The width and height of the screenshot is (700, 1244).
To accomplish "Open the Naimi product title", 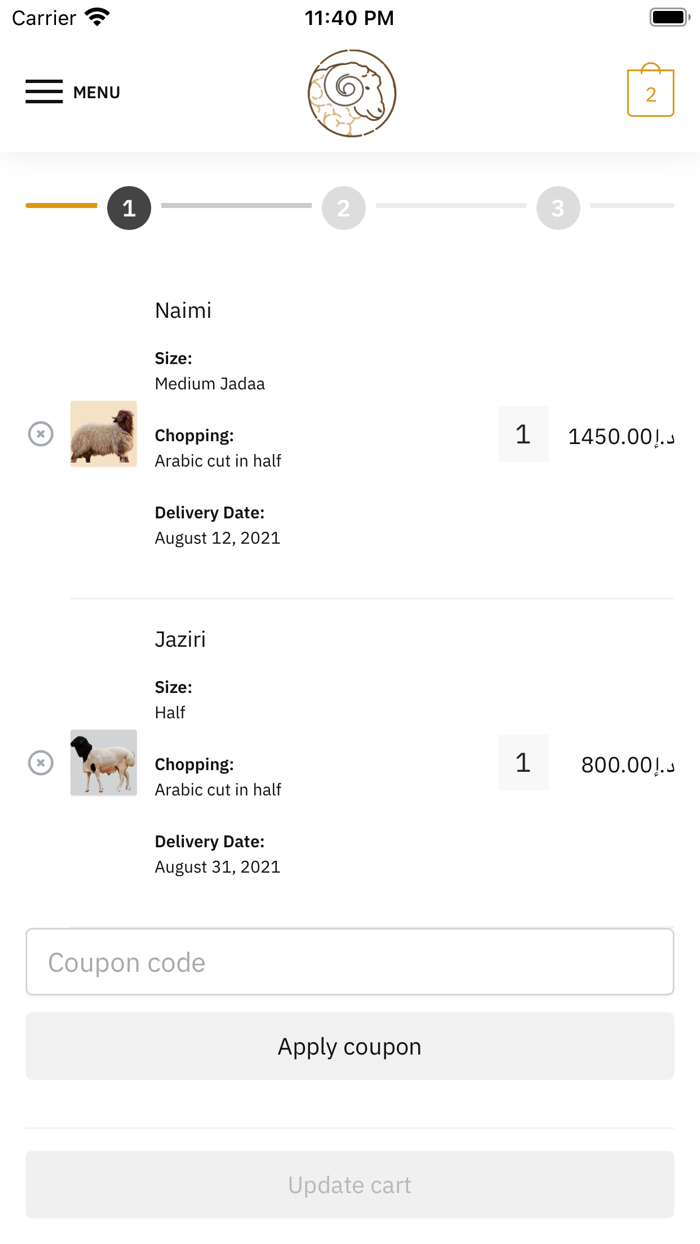I will coord(183,311).
